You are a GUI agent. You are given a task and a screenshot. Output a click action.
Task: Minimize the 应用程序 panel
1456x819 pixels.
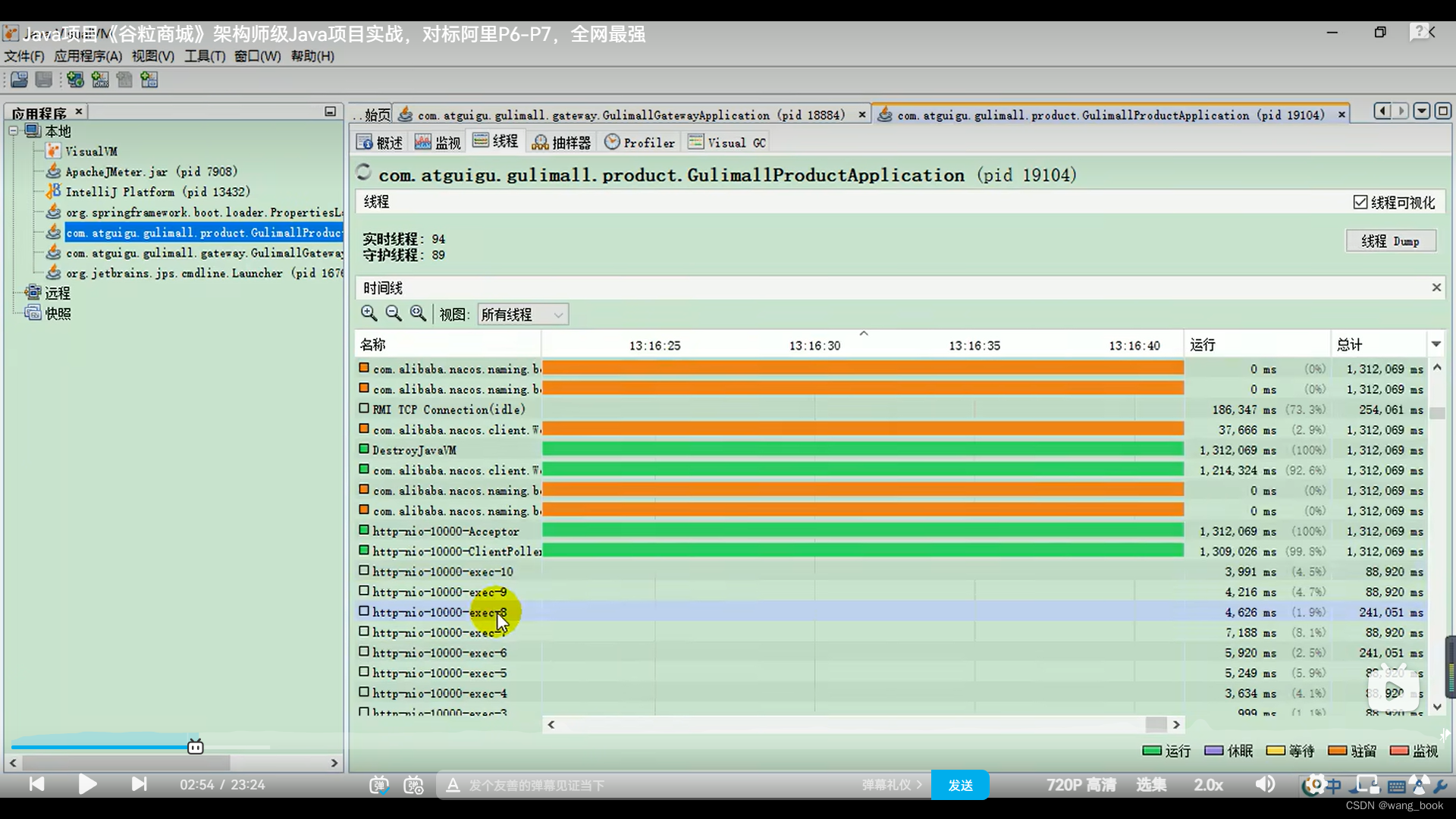331,111
